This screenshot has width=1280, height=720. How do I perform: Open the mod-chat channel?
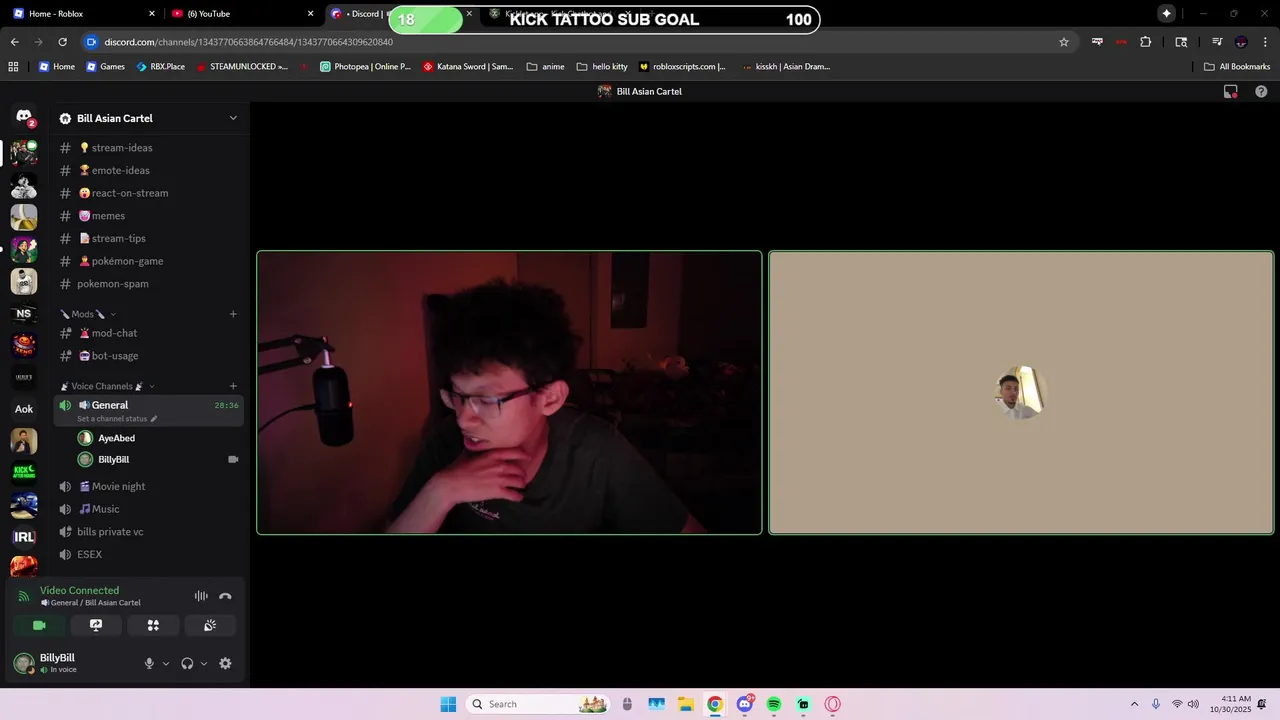(149, 333)
